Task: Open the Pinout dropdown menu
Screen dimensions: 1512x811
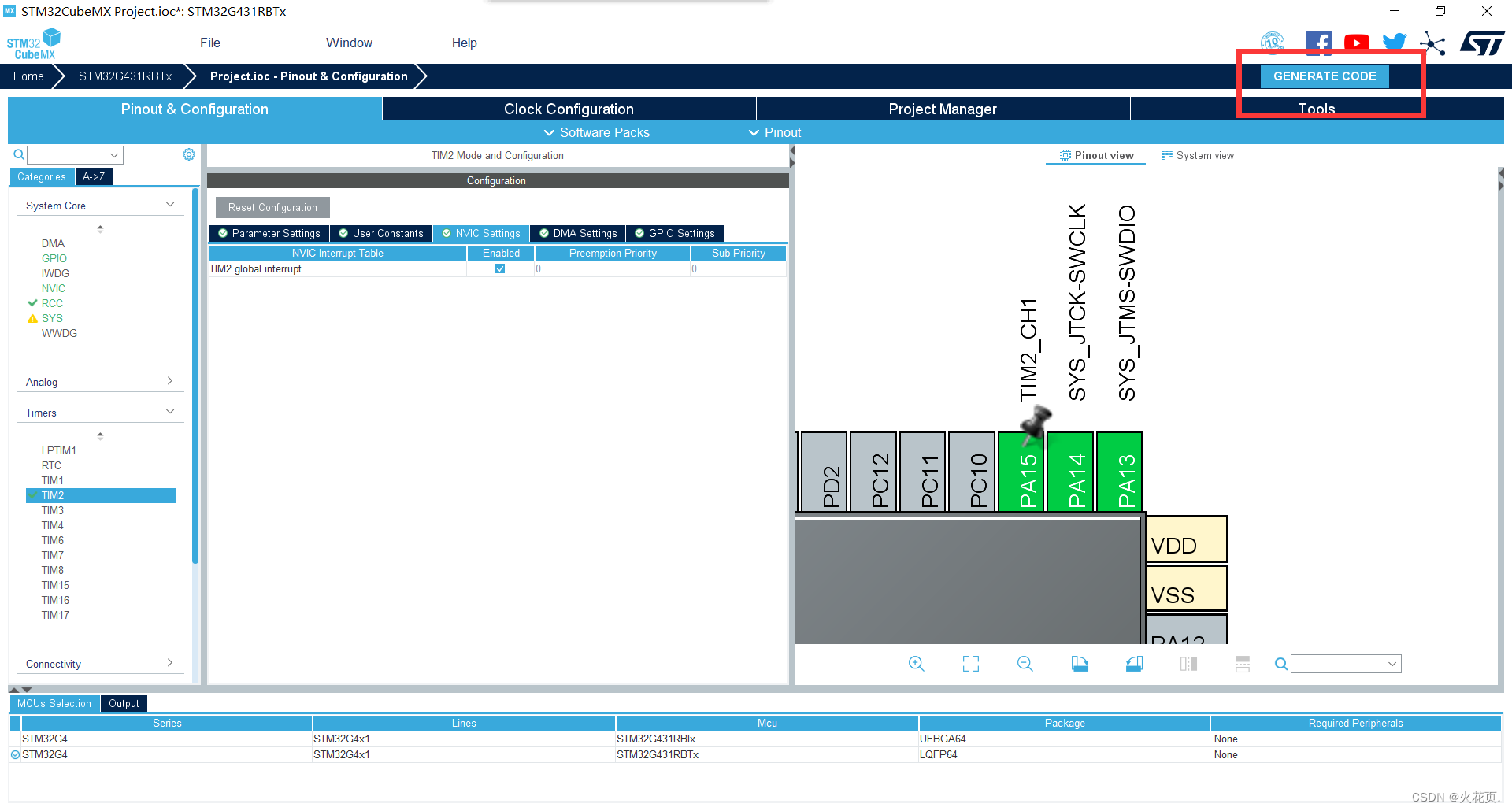Action: [775, 132]
